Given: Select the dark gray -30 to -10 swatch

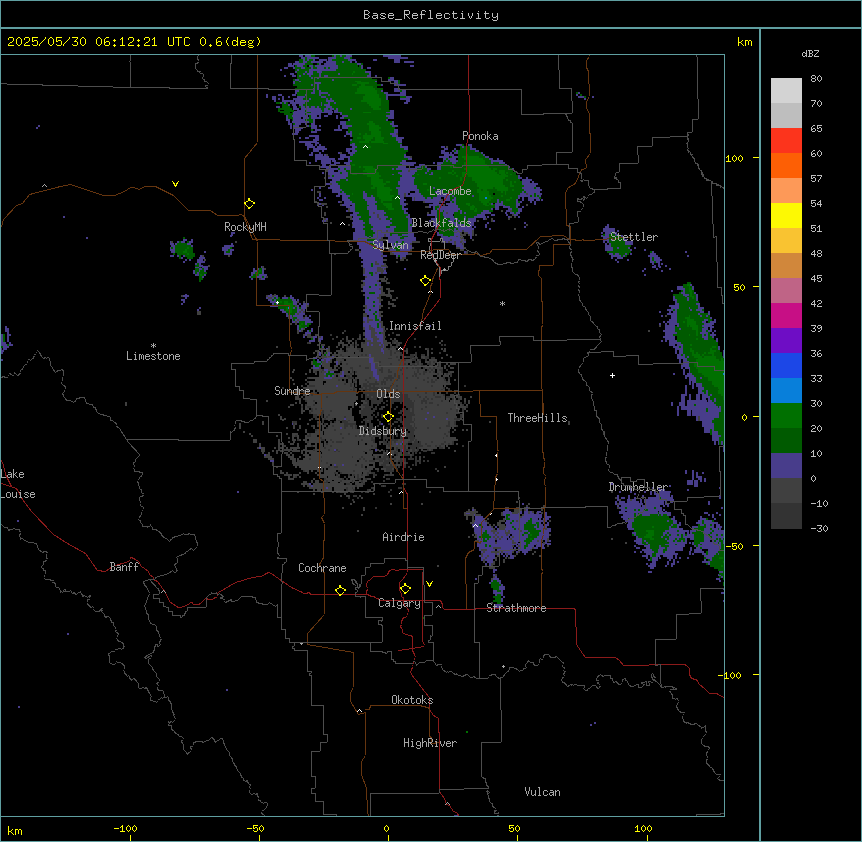Looking at the screenshot, I should (786, 516).
